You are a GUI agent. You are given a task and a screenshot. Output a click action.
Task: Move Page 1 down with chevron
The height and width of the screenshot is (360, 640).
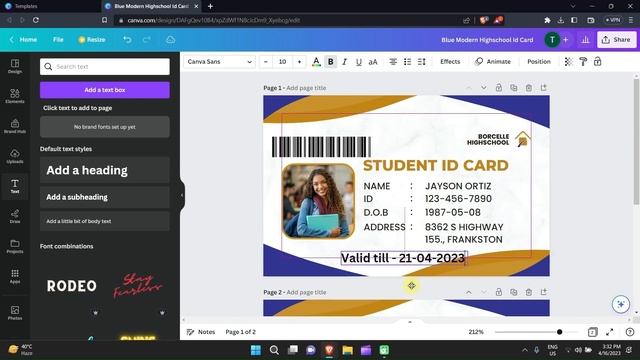point(484,88)
